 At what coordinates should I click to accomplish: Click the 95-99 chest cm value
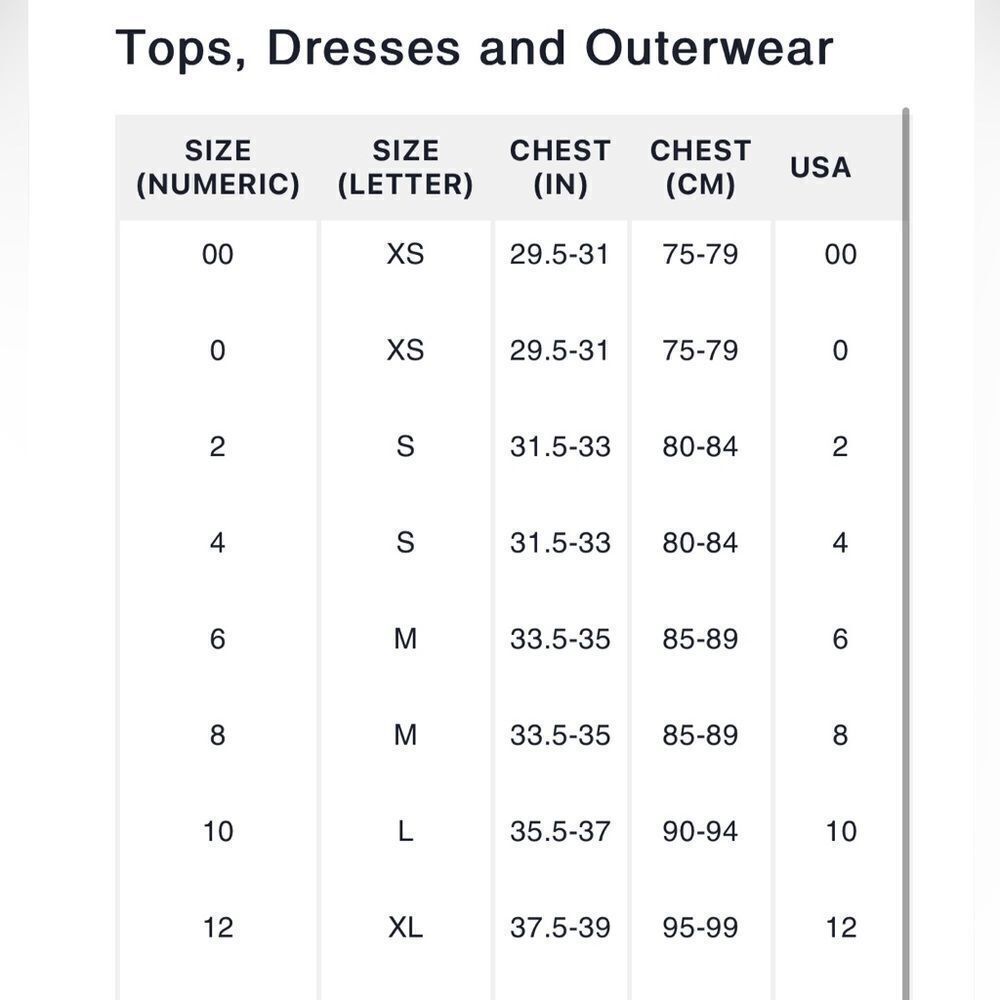(700, 928)
